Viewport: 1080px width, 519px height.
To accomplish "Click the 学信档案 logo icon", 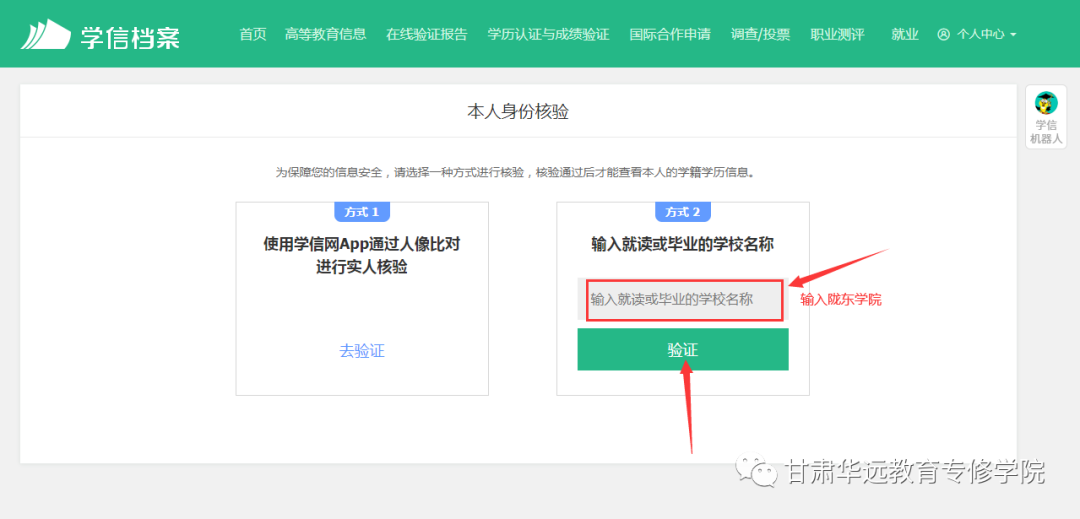I will coord(45,34).
